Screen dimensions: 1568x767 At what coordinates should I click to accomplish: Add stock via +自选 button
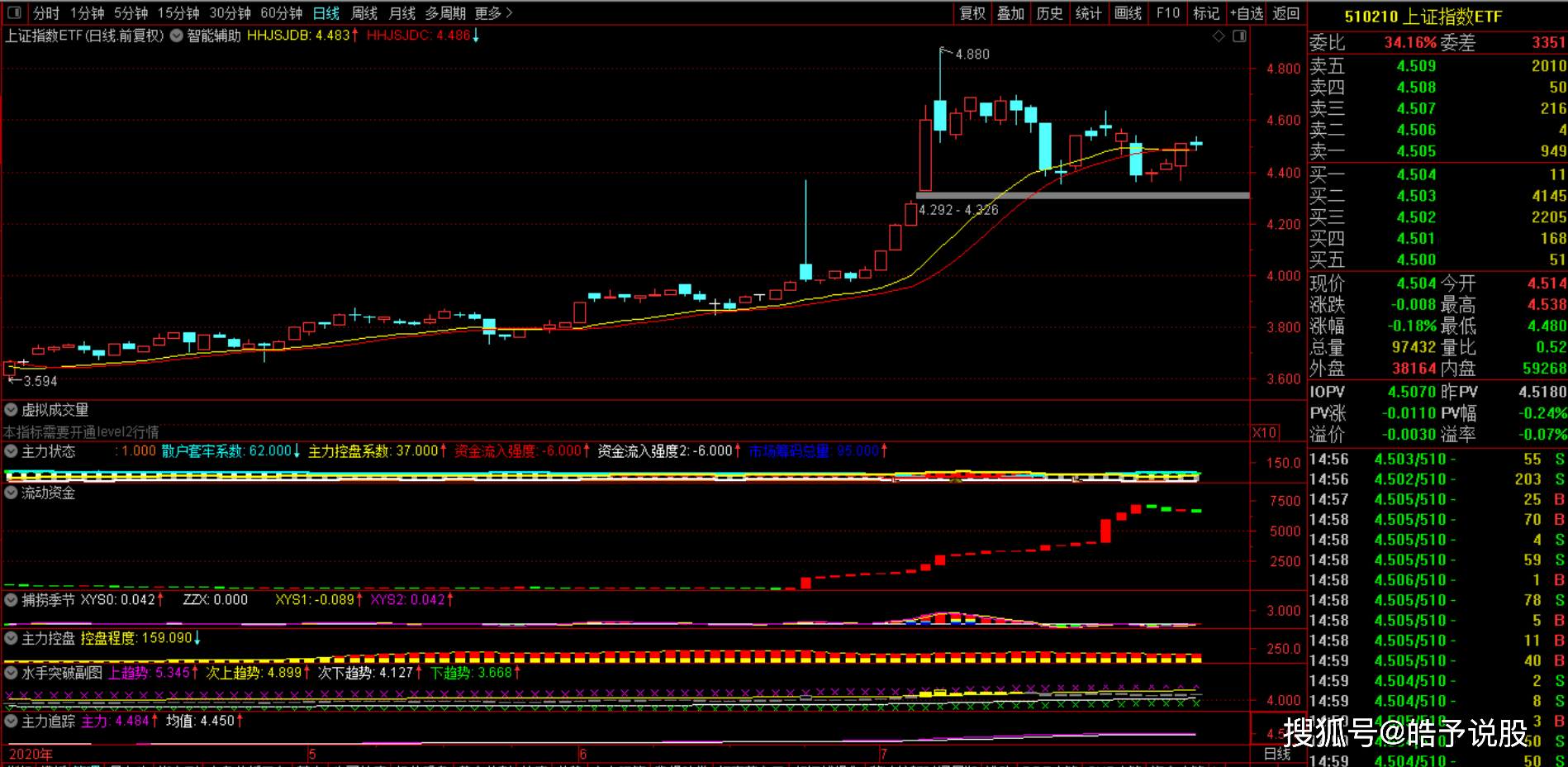pyautogui.click(x=1247, y=13)
